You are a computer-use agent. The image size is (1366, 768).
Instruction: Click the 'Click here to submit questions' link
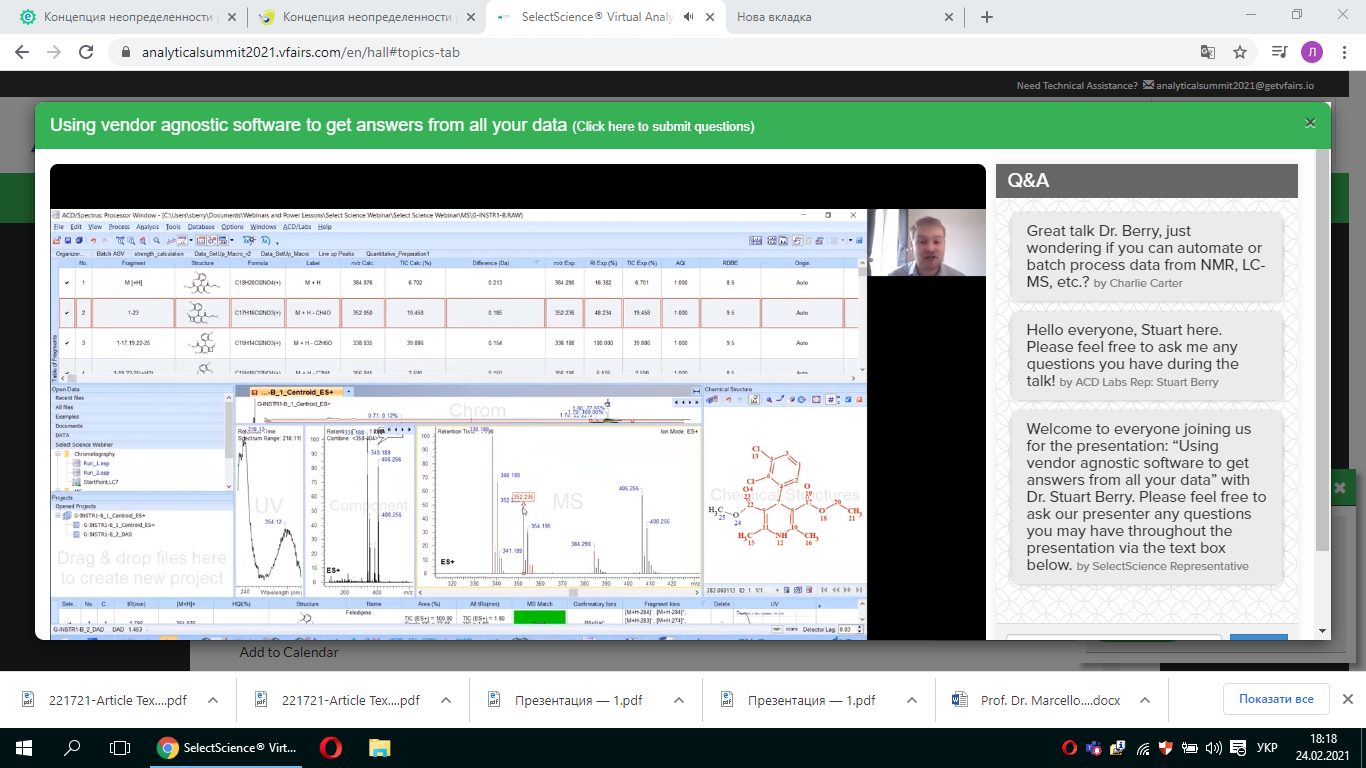point(663,127)
